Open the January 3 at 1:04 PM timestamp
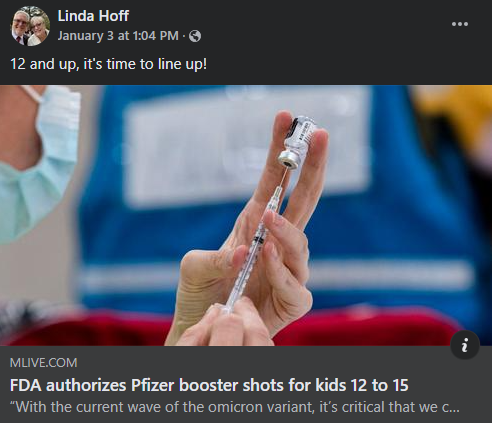The width and height of the screenshot is (492, 423). click(x=118, y=36)
